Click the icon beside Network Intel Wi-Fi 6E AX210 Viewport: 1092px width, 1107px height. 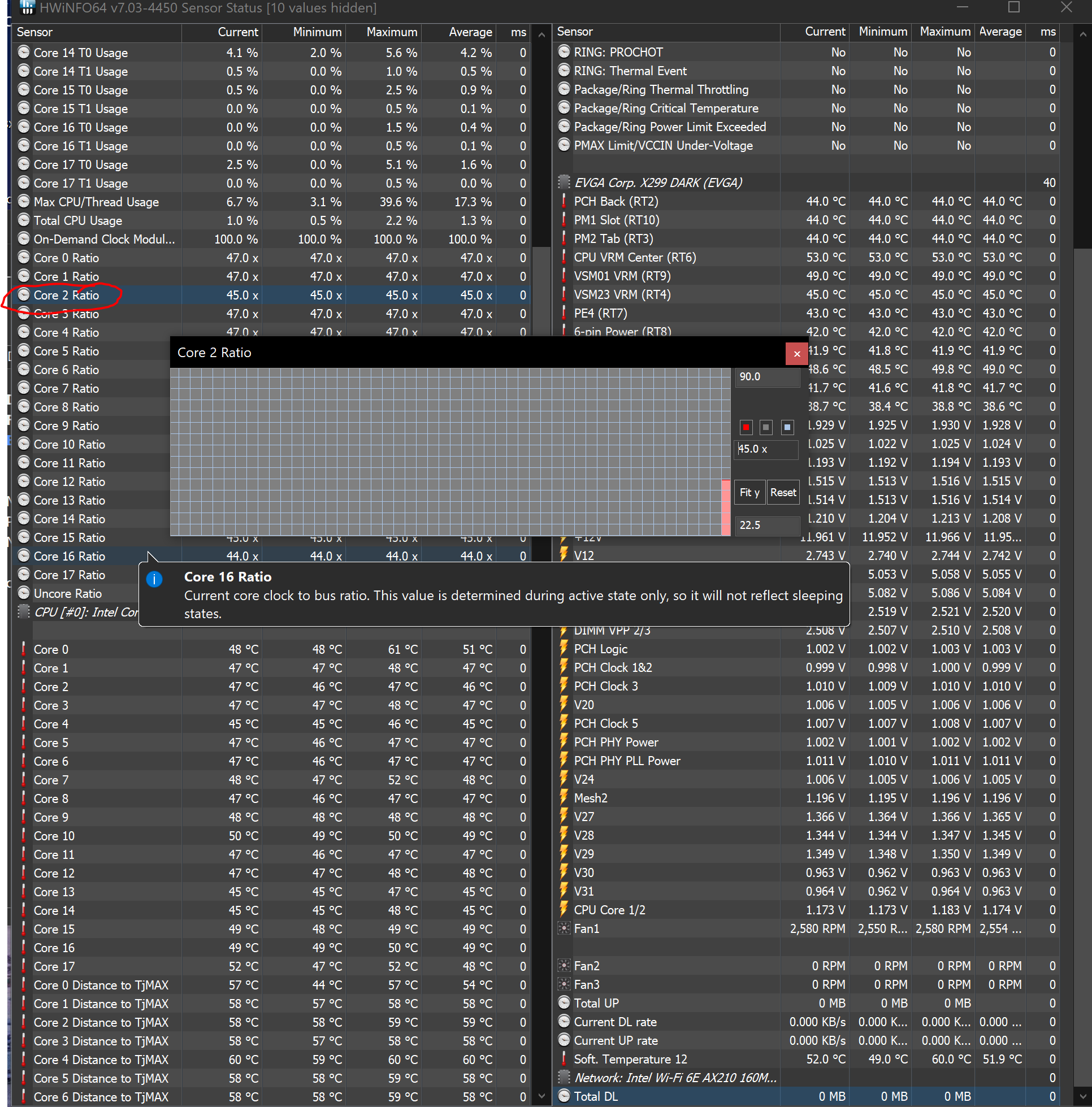point(564,1077)
